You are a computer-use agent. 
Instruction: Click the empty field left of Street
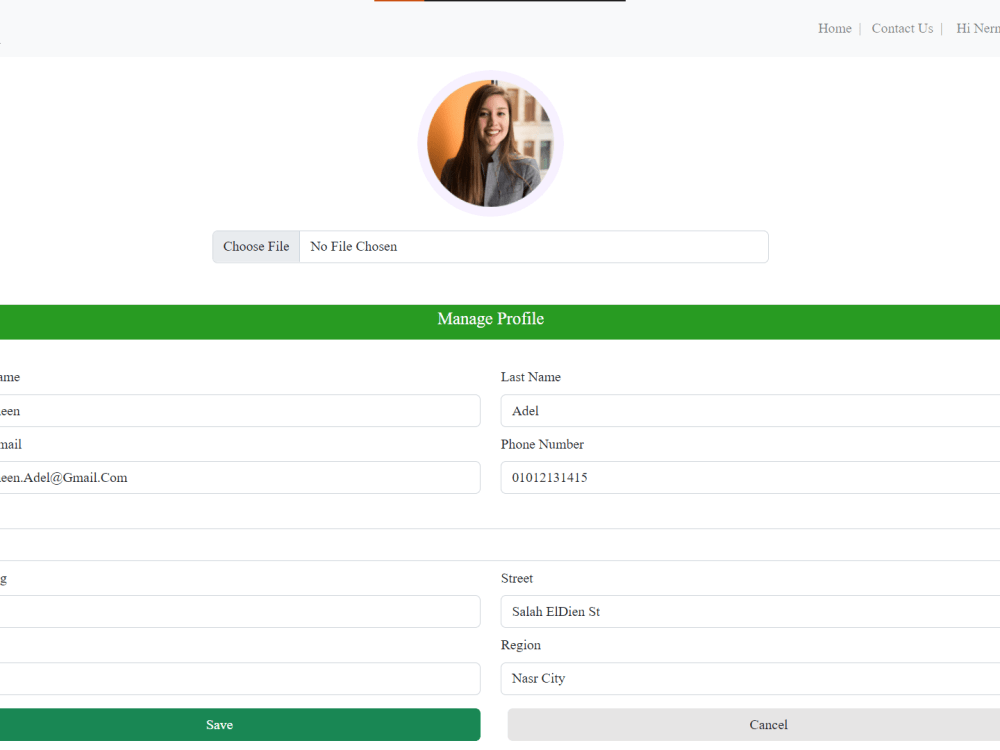240,612
